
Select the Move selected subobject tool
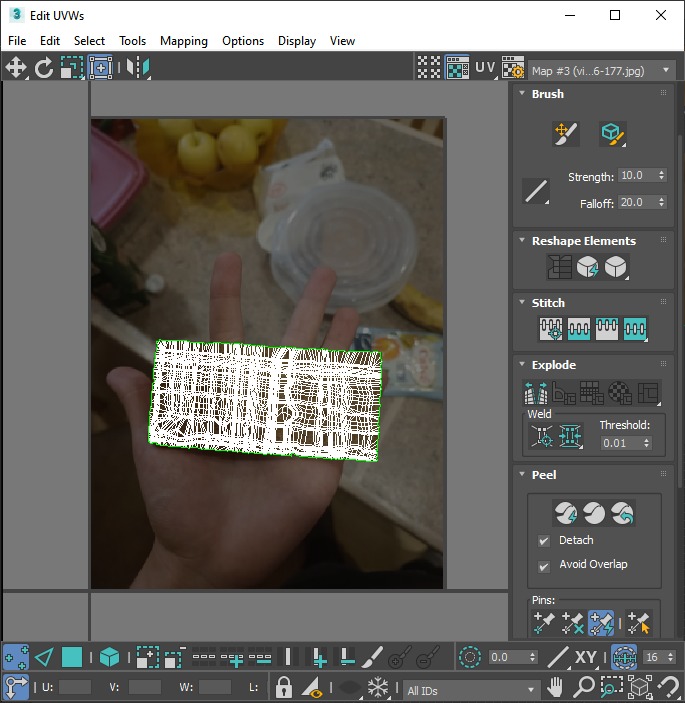(16, 68)
